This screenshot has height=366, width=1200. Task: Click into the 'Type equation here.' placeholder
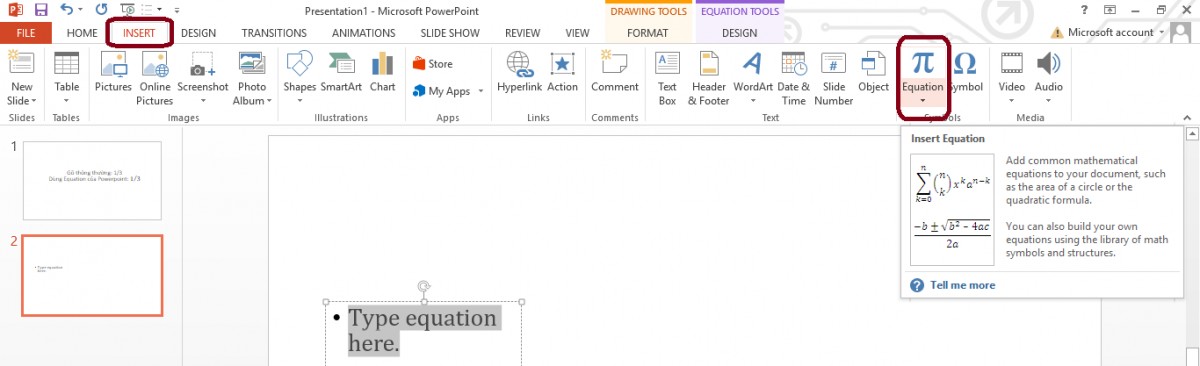[423, 331]
